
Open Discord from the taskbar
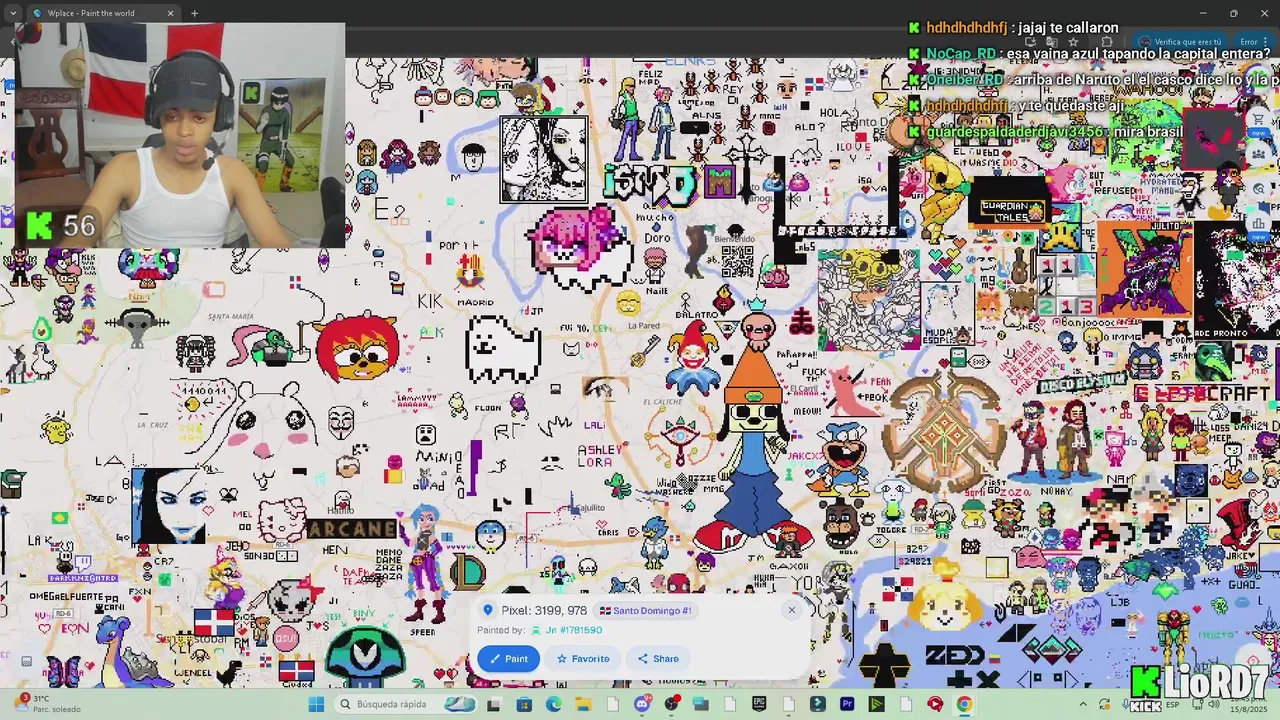click(642, 704)
